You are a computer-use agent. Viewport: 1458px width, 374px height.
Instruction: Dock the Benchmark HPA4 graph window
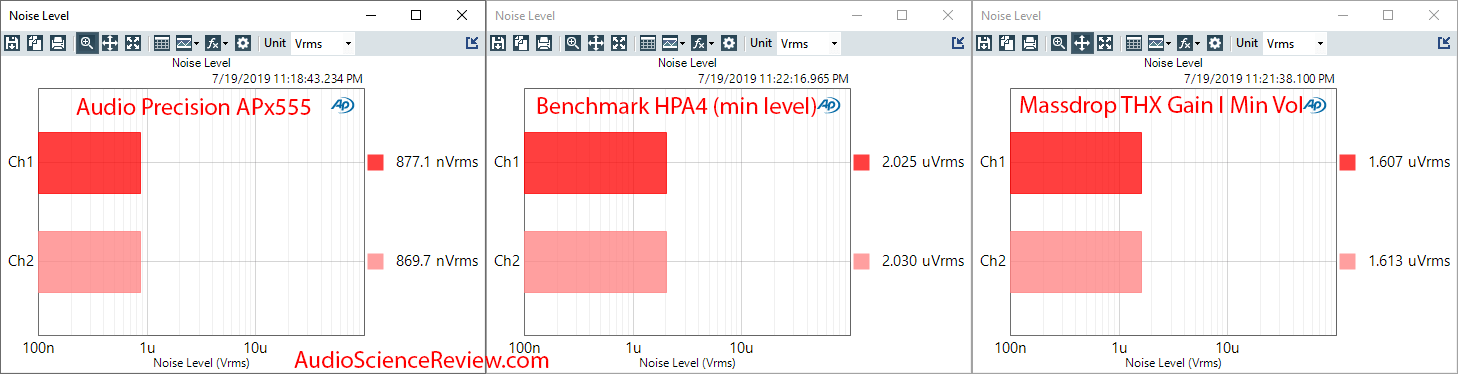pos(958,43)
